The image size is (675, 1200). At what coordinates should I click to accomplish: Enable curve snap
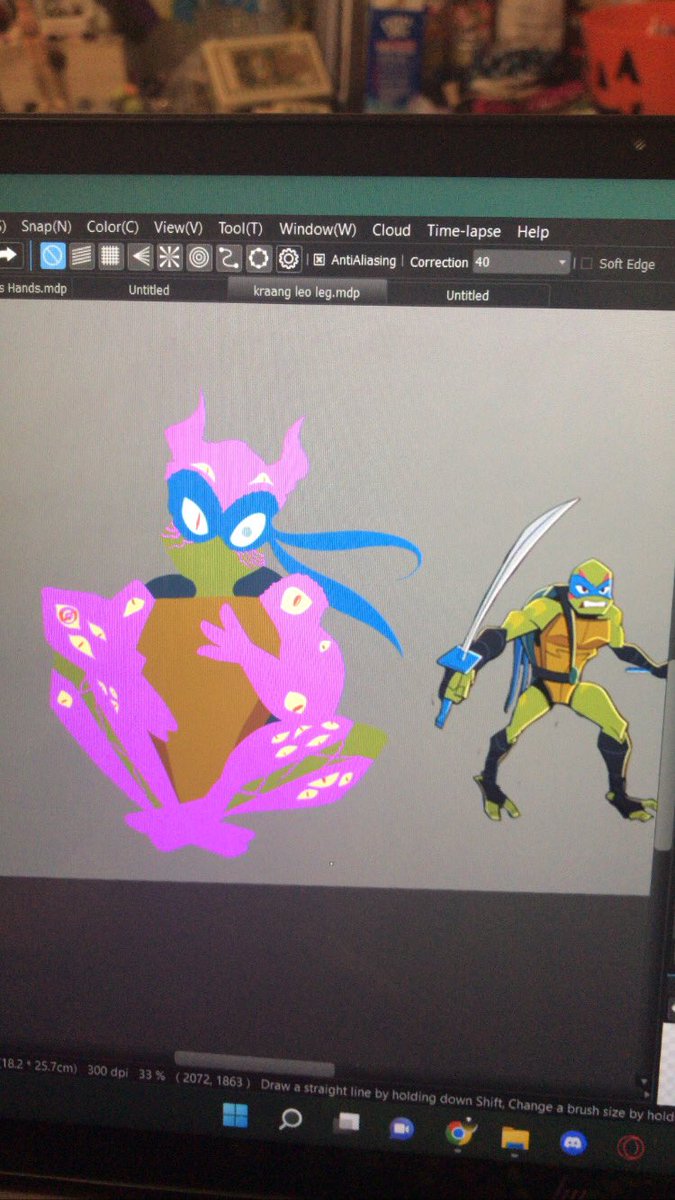(x=229, y=259)
